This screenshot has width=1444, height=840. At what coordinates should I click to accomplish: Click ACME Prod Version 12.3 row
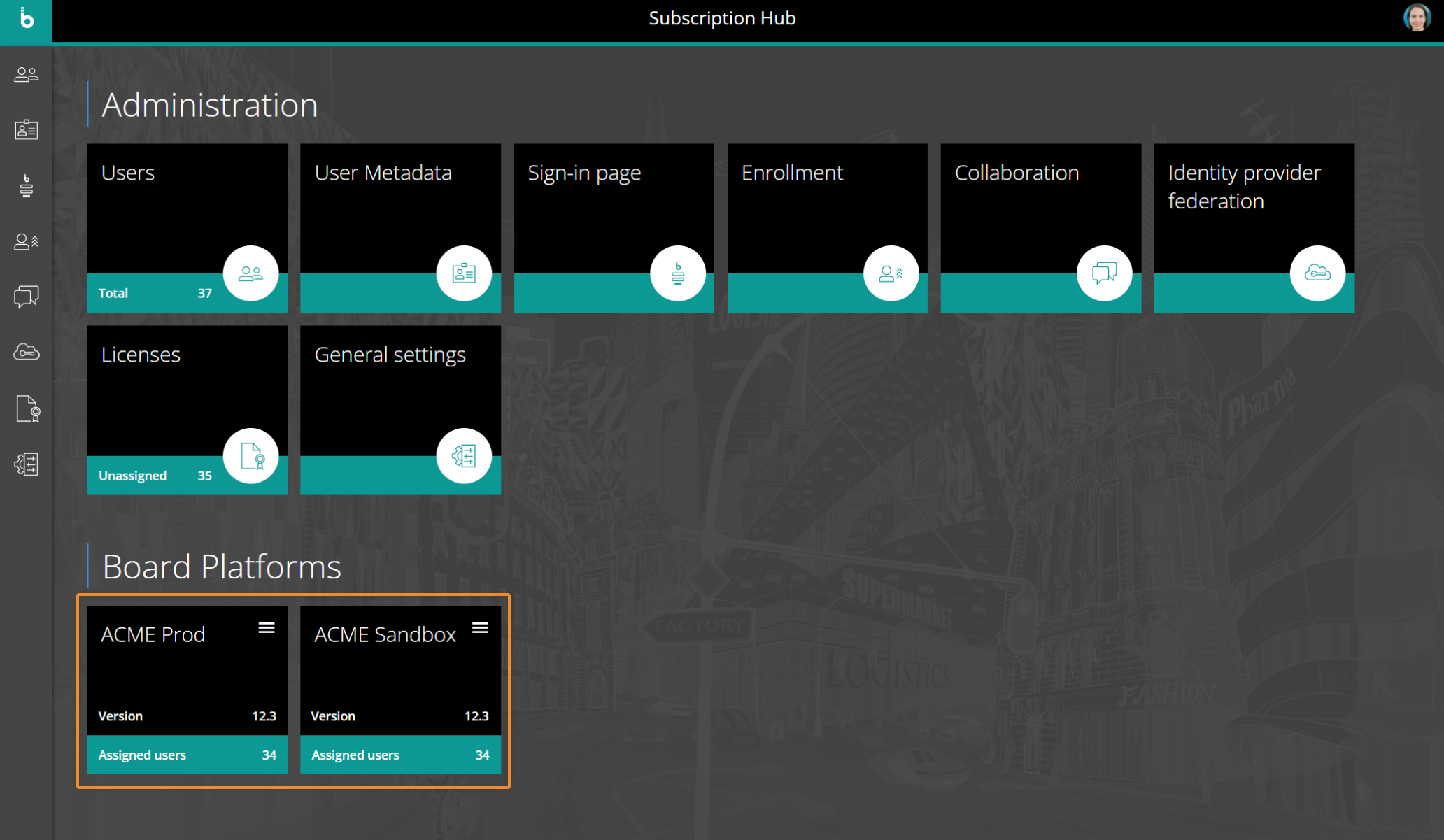[187, 716]
